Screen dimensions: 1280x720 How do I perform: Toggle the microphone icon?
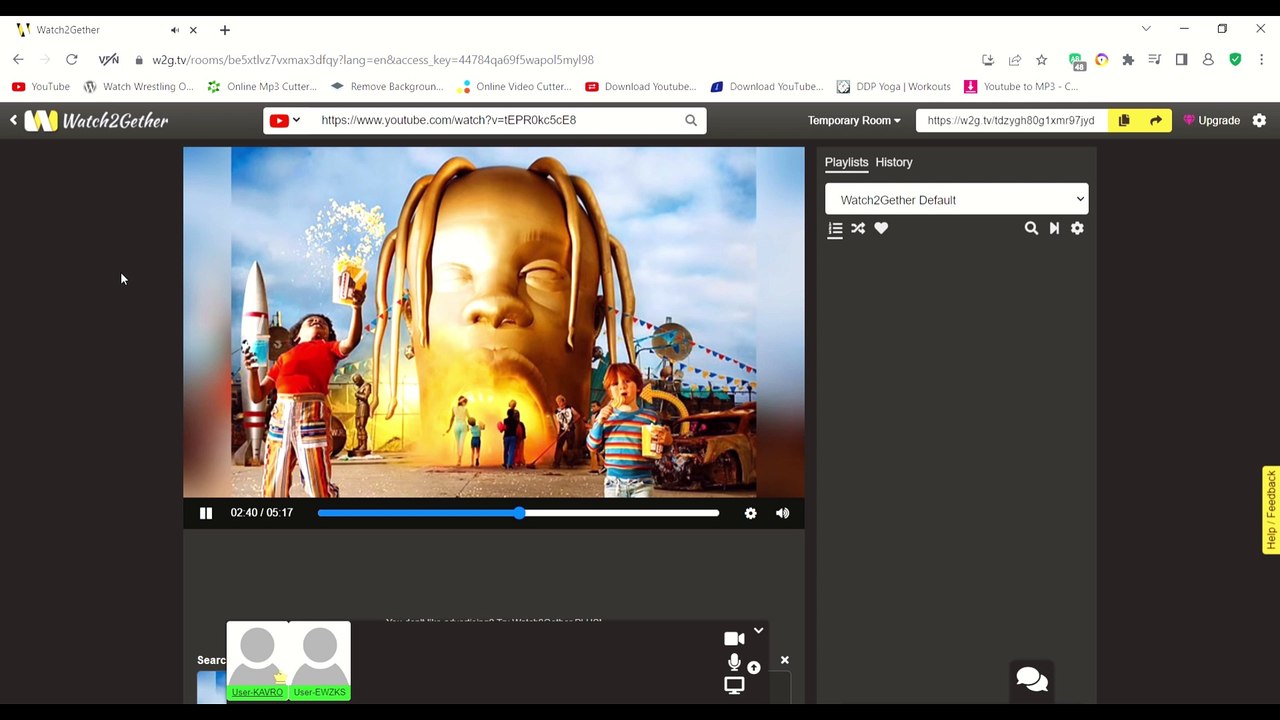(x=734, y=662)
